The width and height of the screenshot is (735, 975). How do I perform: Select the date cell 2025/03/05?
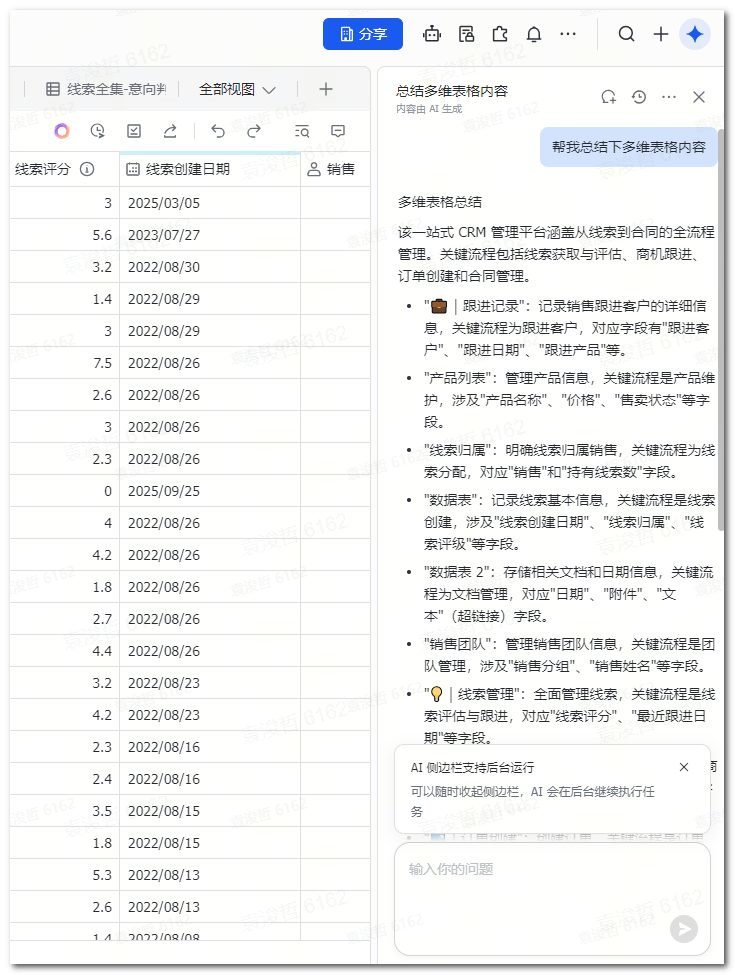[210, 203]
